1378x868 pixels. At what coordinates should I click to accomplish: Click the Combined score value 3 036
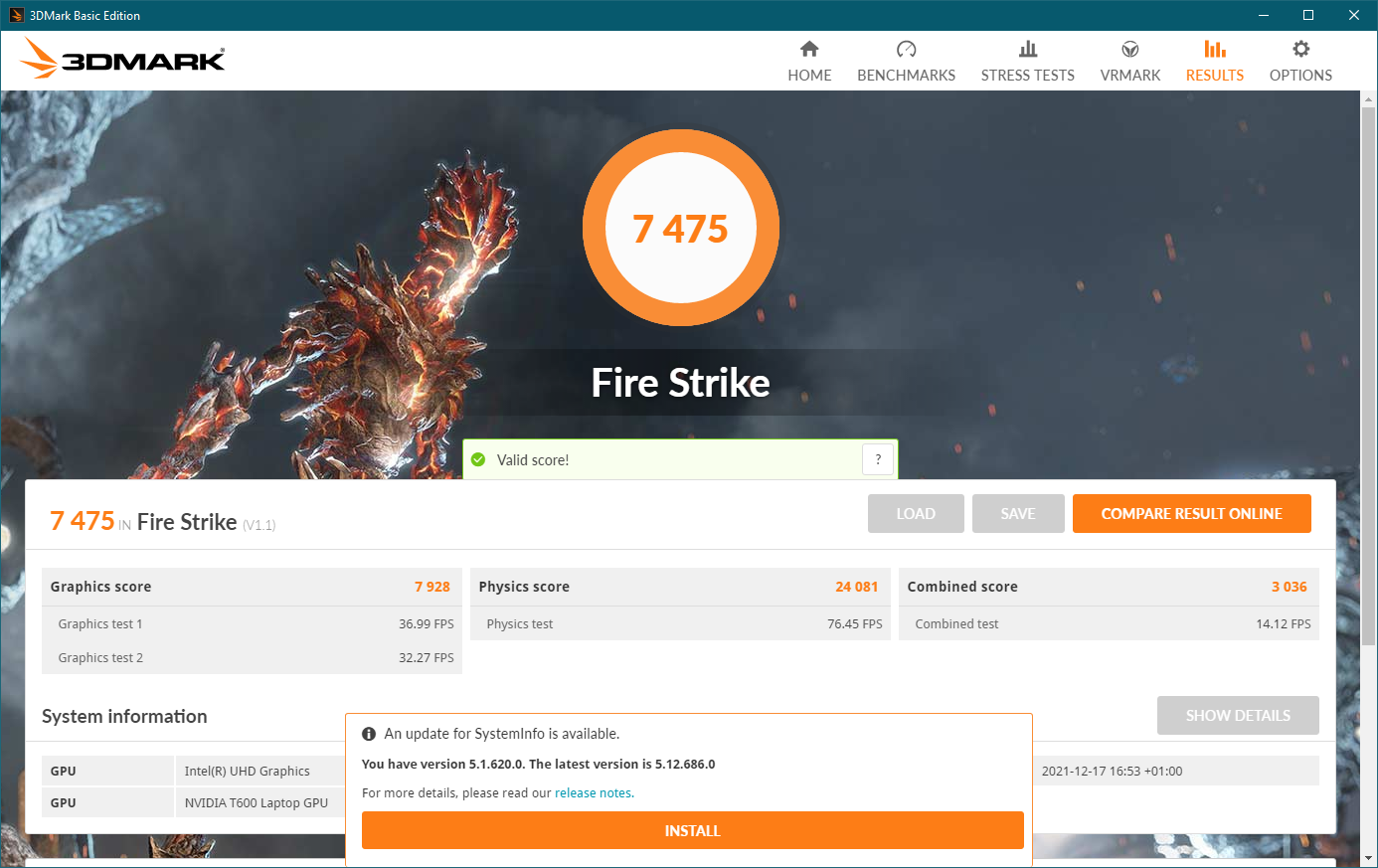1290,587
